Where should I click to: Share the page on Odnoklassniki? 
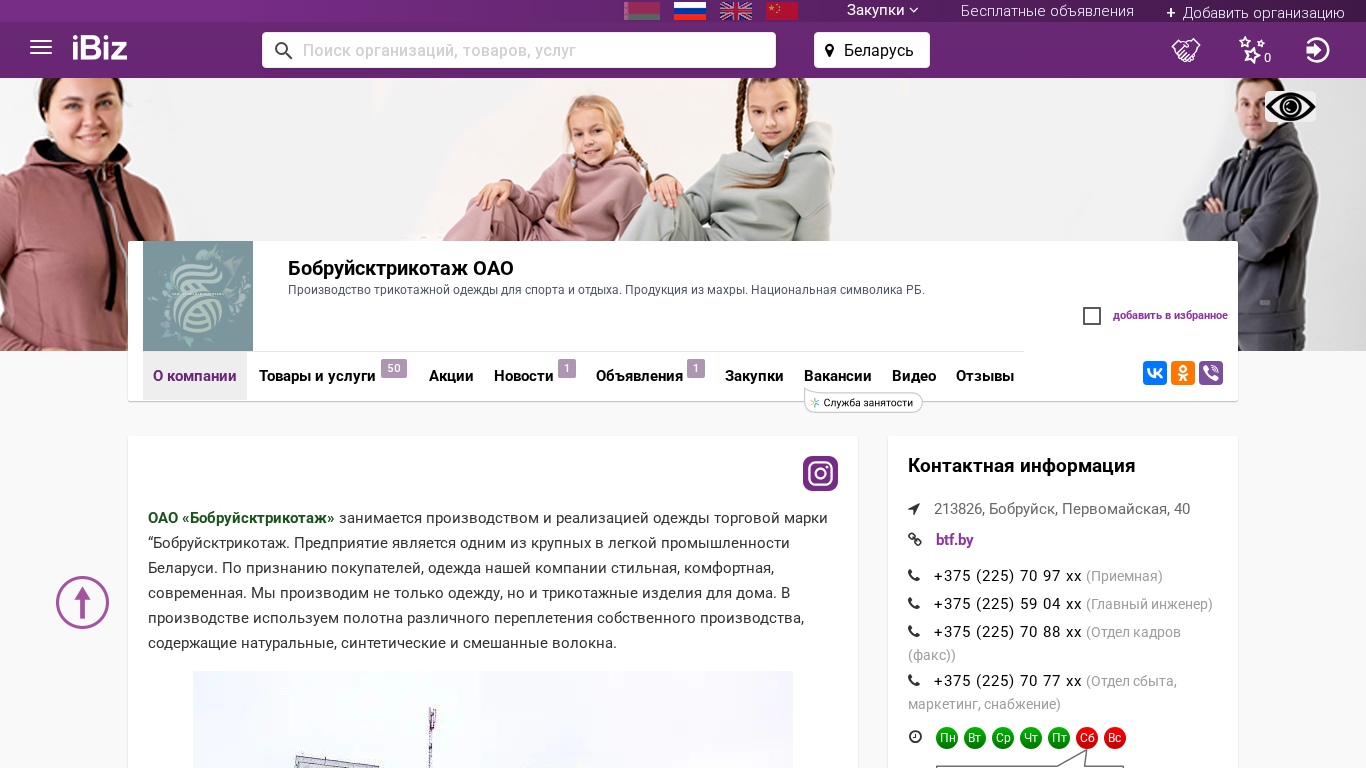tap(1183, 373)
